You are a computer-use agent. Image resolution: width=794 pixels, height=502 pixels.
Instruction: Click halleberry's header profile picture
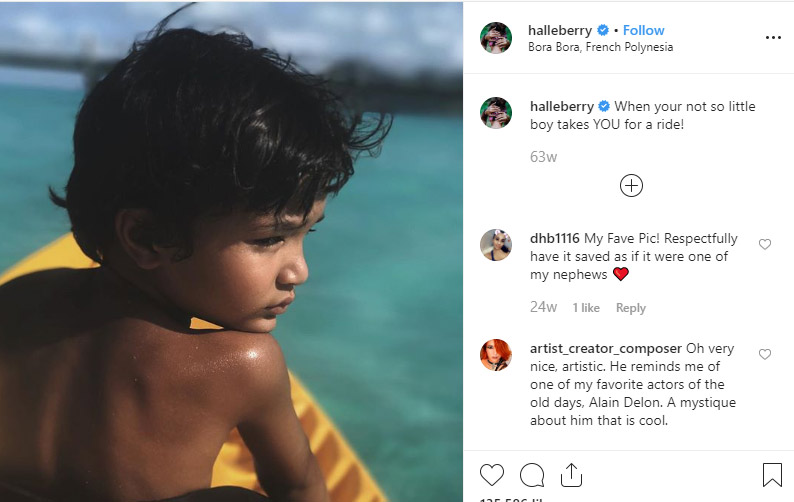[x=496, y=38]
